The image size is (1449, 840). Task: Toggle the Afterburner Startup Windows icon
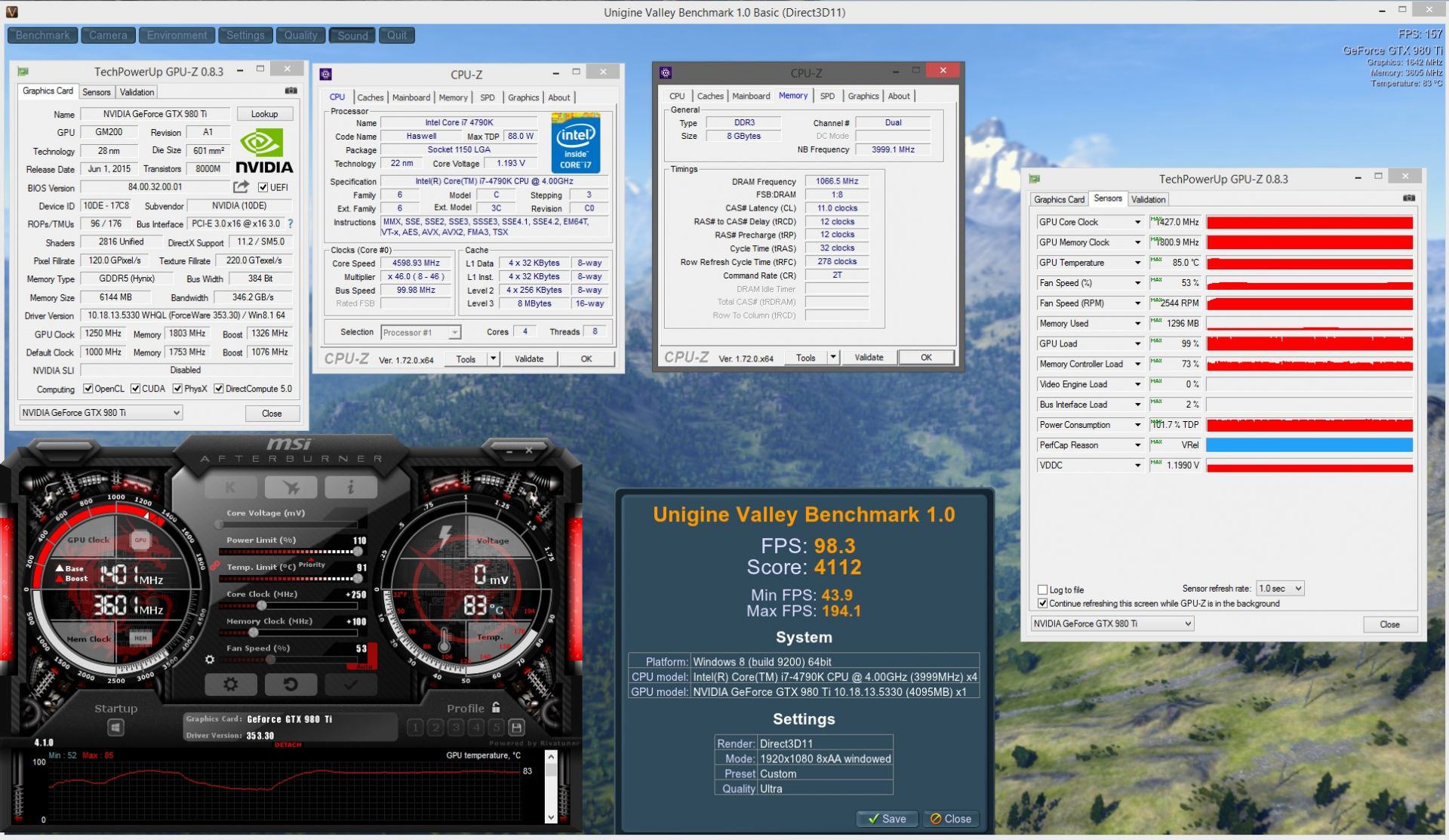click(115, 728)
